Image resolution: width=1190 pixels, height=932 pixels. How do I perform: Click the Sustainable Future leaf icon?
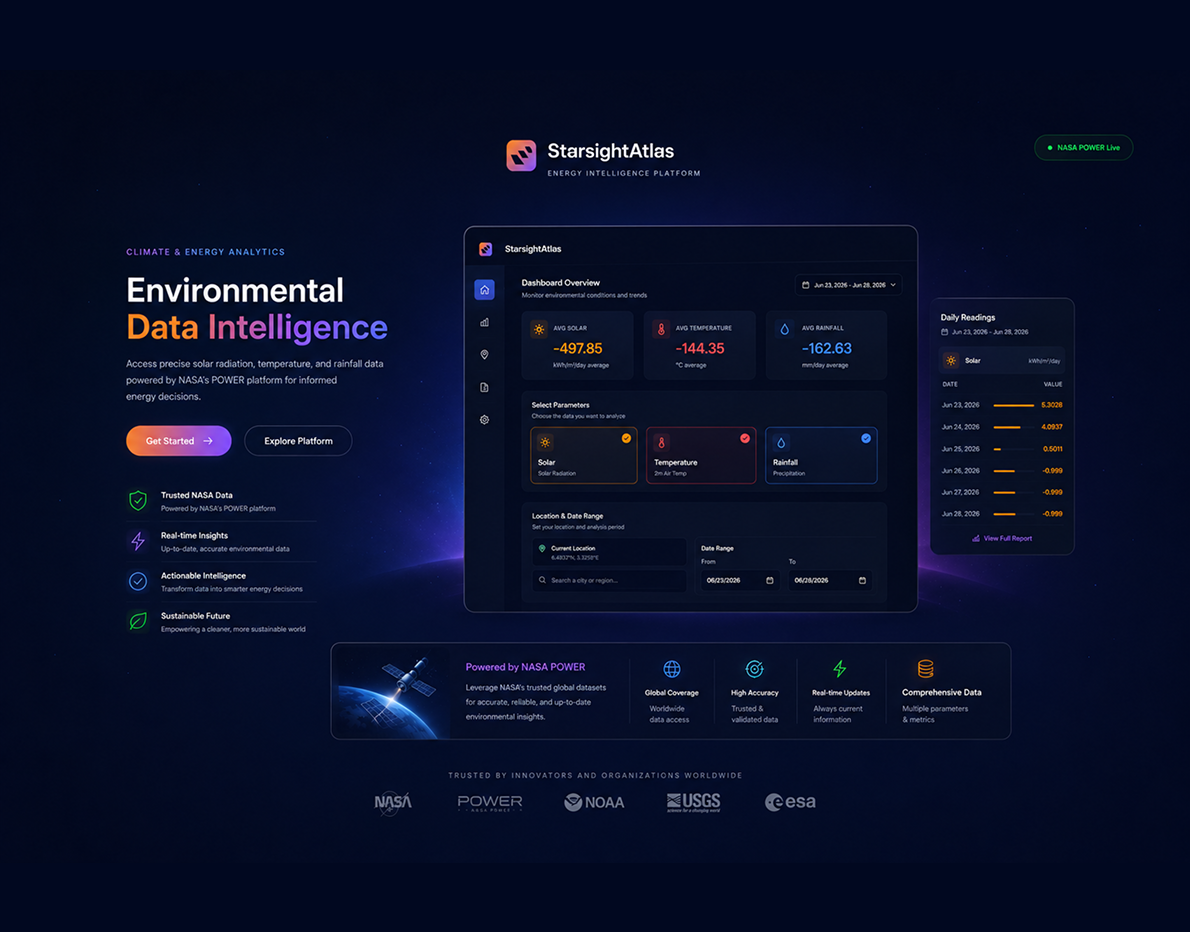pyautogui.click(x=137, y=622)
